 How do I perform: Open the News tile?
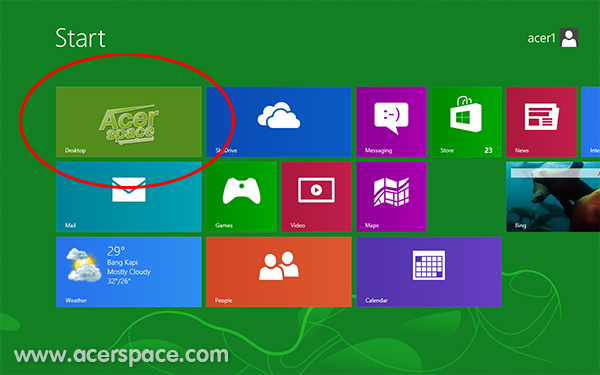(541, 122)
